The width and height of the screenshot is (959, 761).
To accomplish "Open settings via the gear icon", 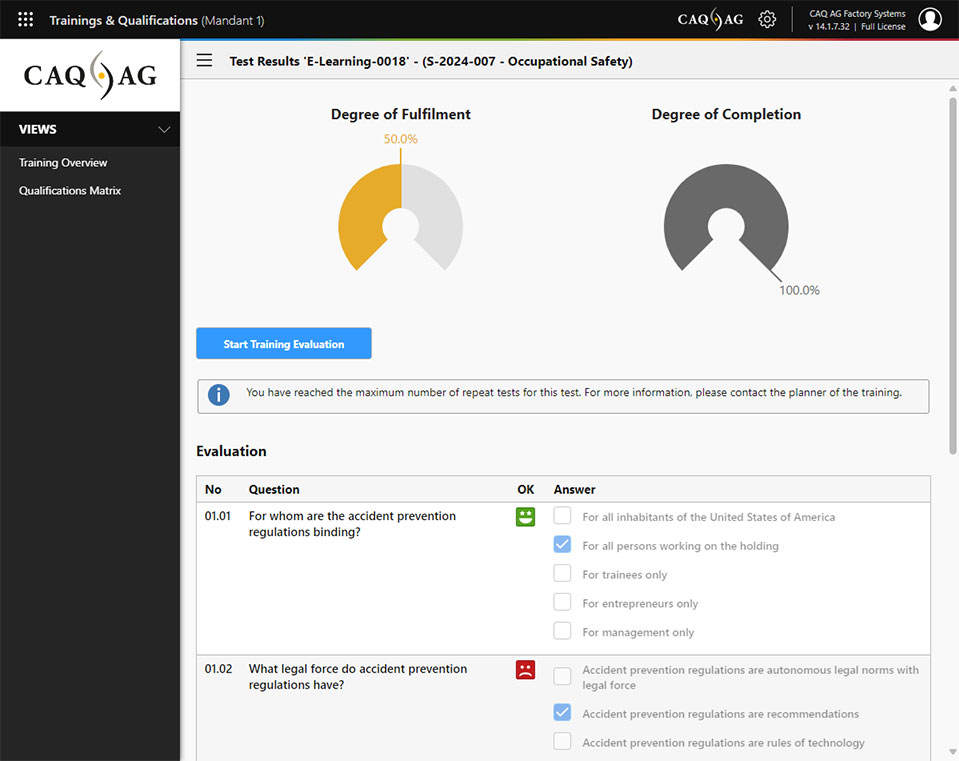I will (767, 20).
